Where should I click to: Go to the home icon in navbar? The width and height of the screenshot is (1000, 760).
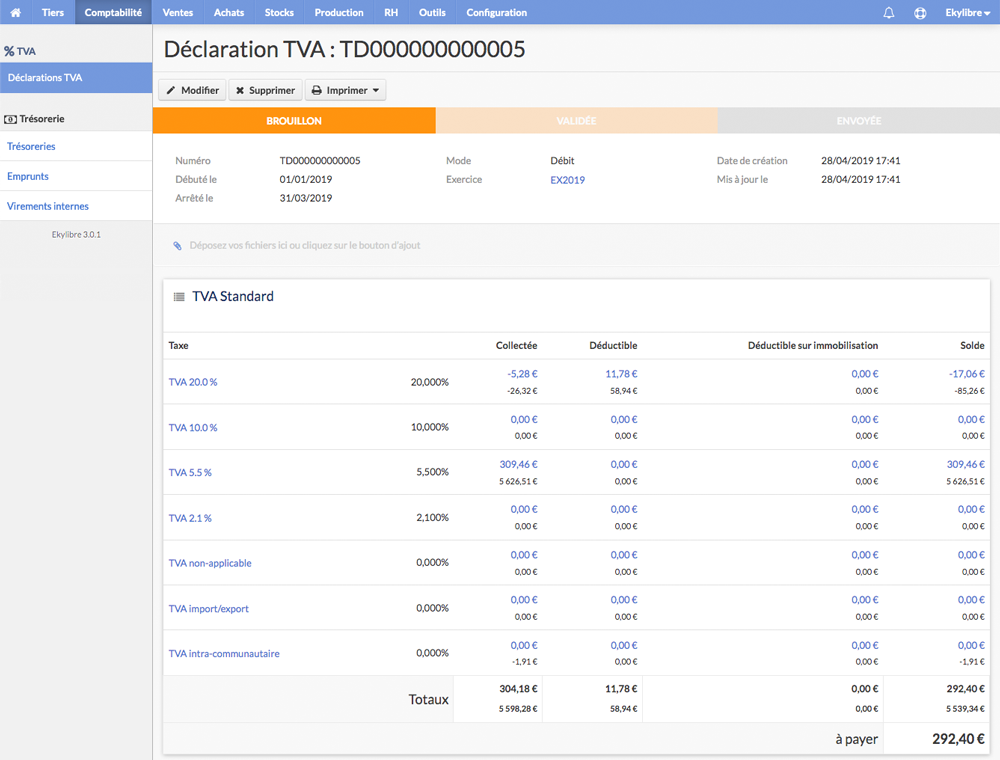click(15, 12)
